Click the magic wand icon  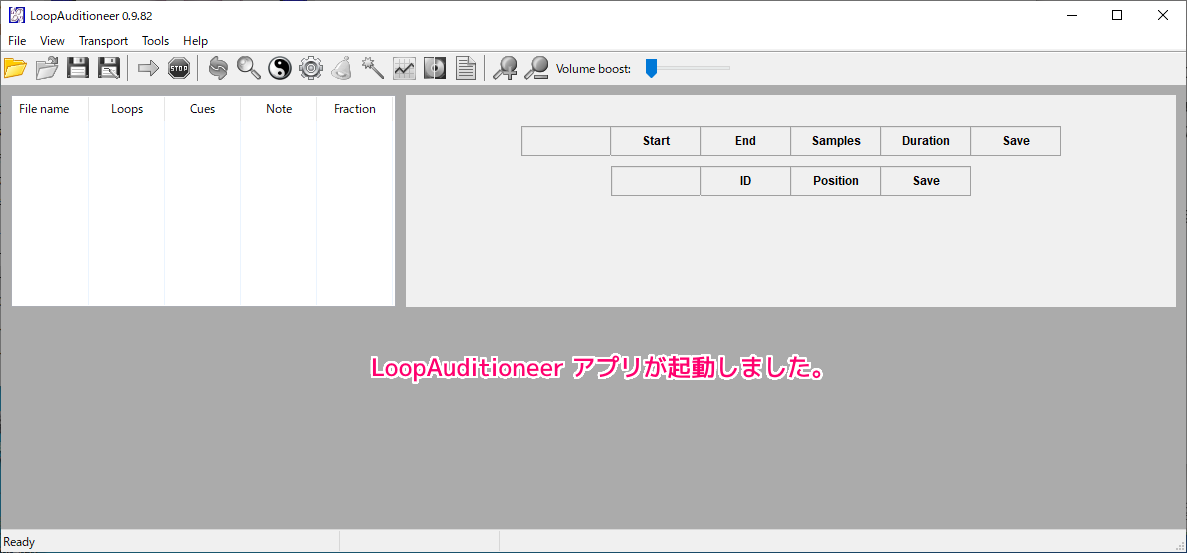tap(373, 68)
